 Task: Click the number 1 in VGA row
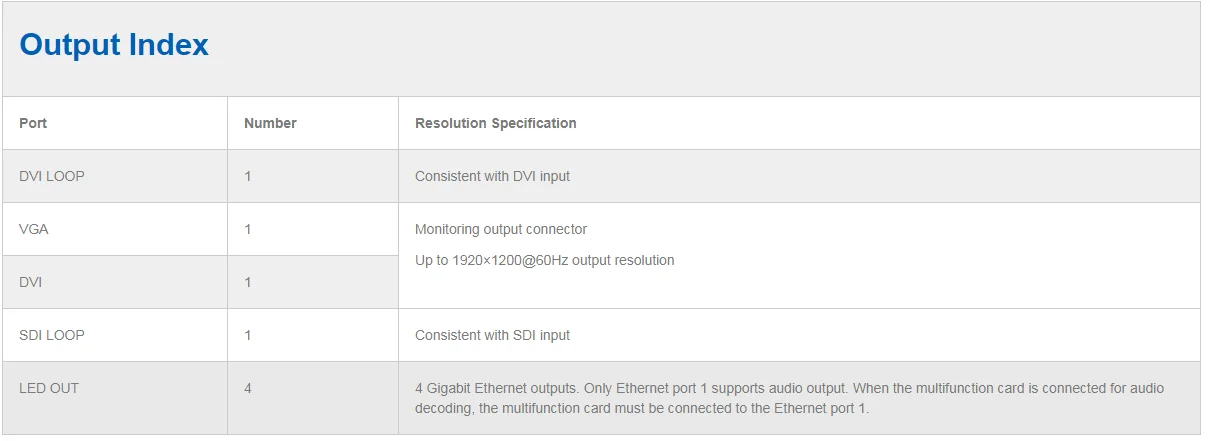point(248,229)
